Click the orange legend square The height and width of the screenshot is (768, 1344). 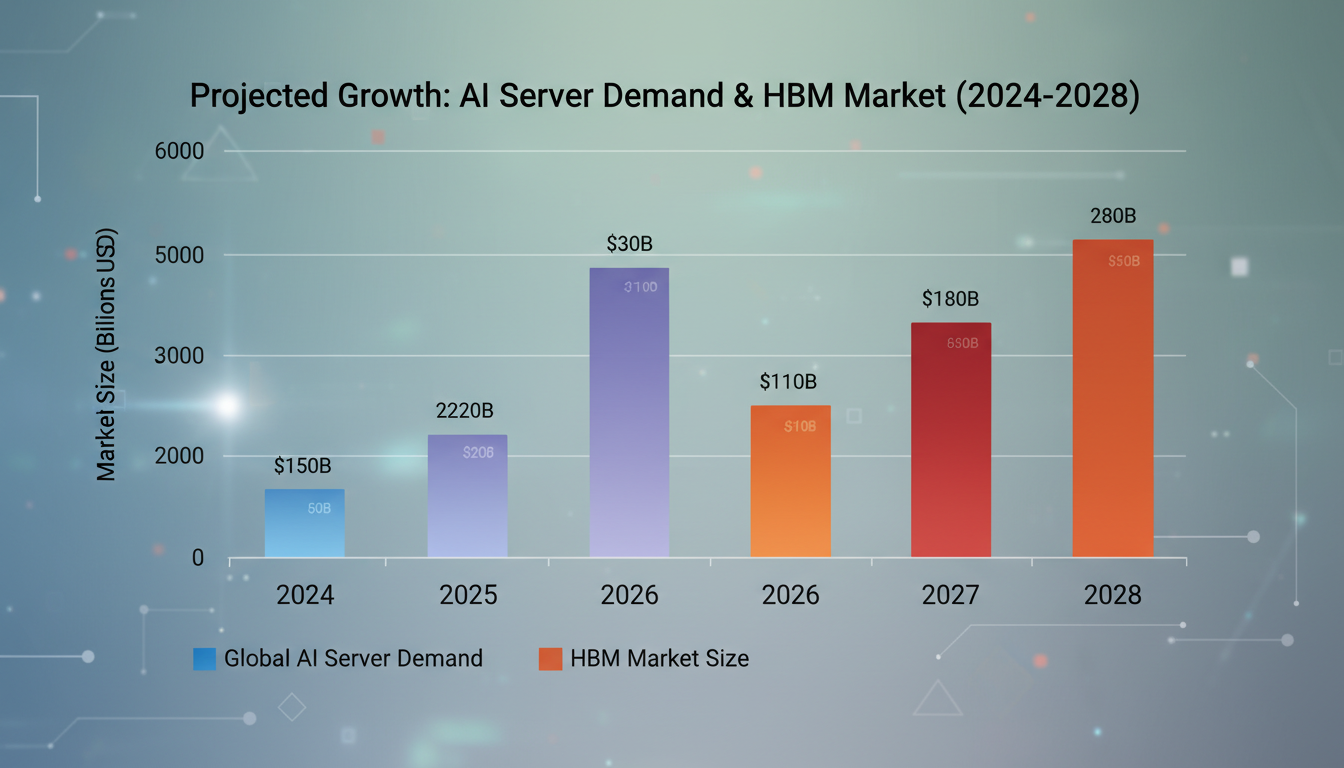point(549,658)
